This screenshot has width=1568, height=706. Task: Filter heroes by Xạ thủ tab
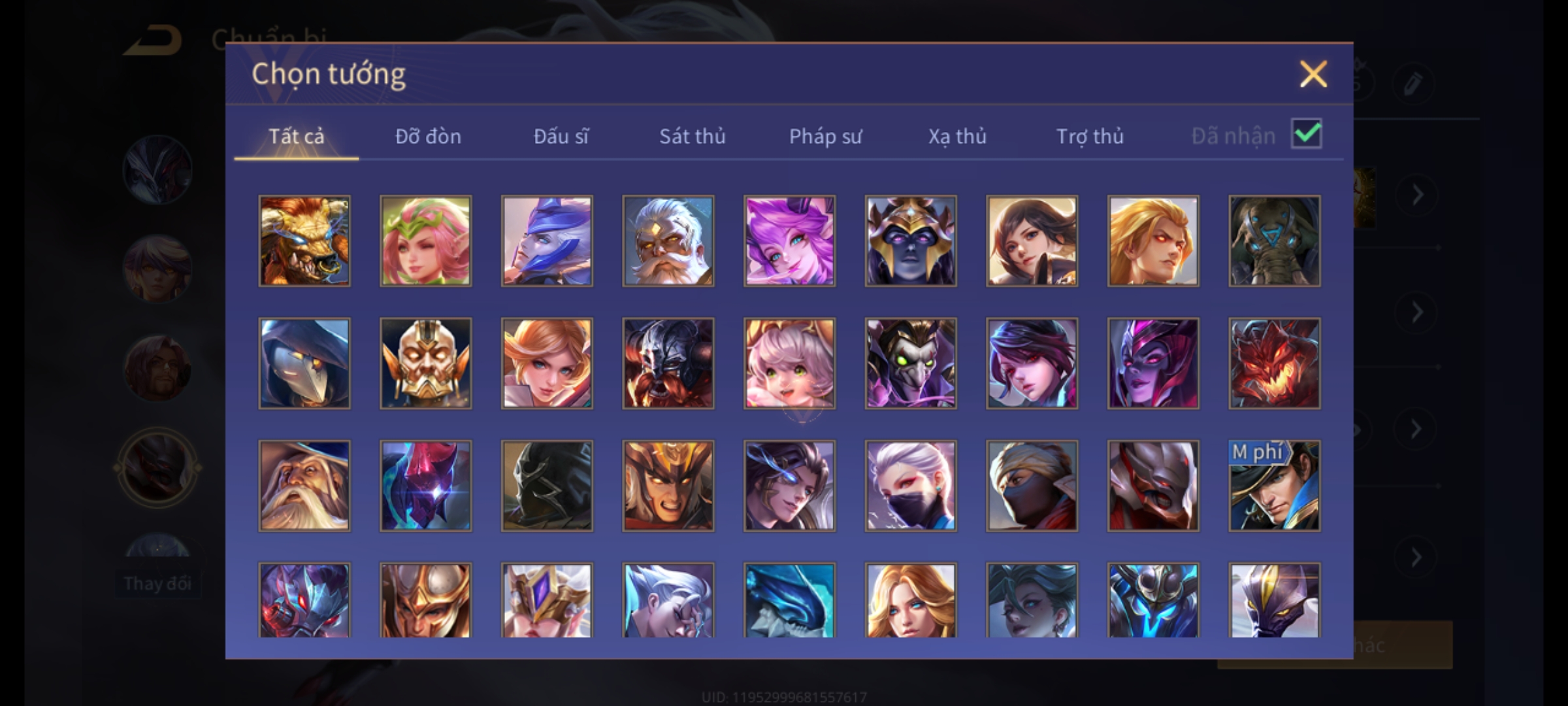click(x=957, y=136)
